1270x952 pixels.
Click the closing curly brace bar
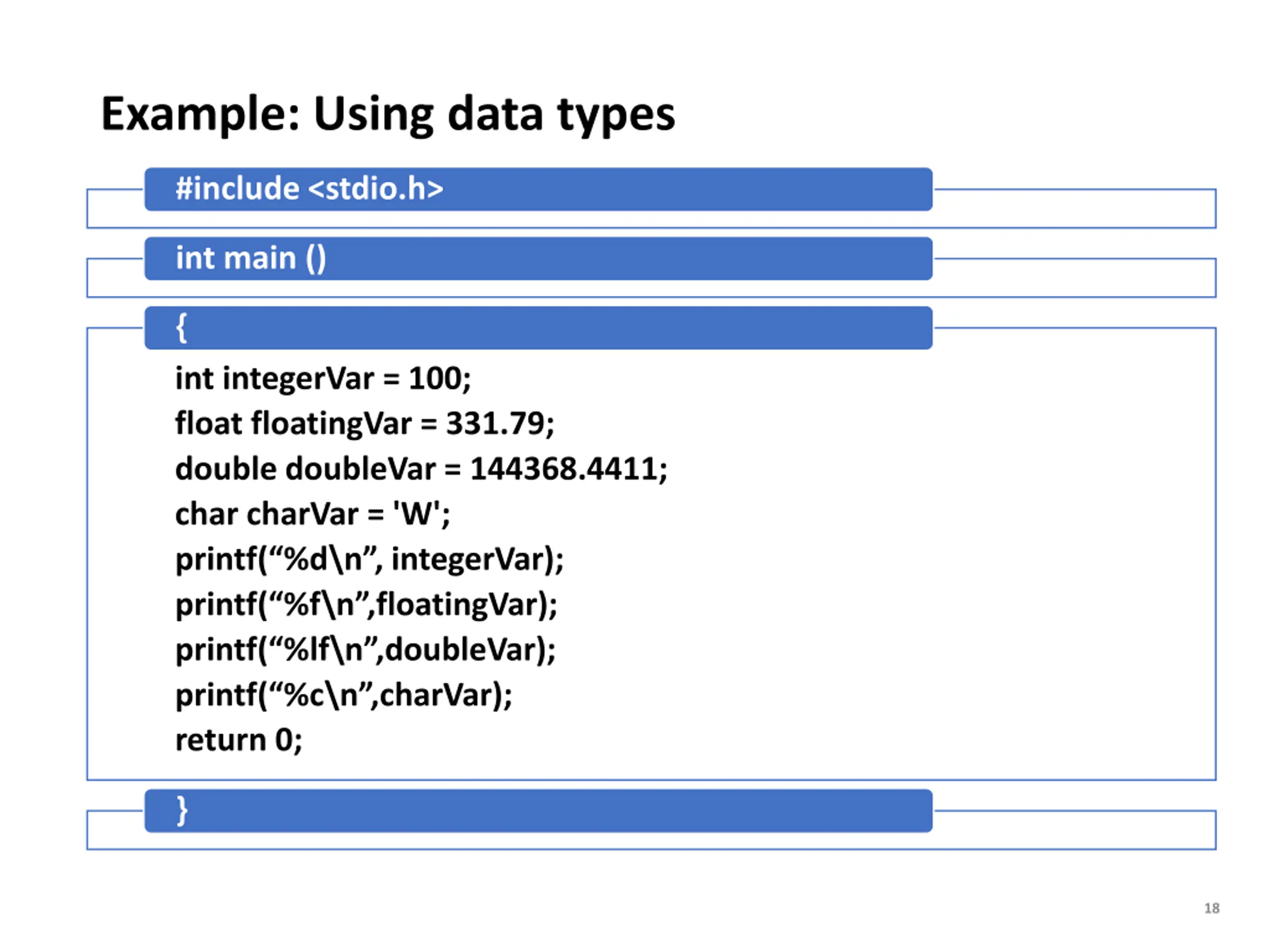538,811
